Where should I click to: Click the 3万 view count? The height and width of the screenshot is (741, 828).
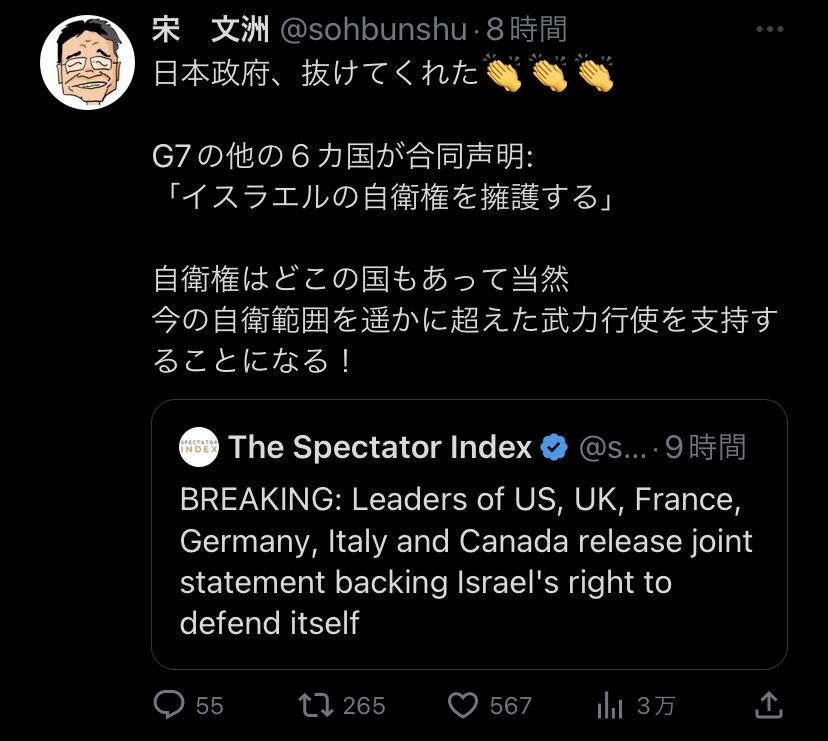click(x=656, y=706)
